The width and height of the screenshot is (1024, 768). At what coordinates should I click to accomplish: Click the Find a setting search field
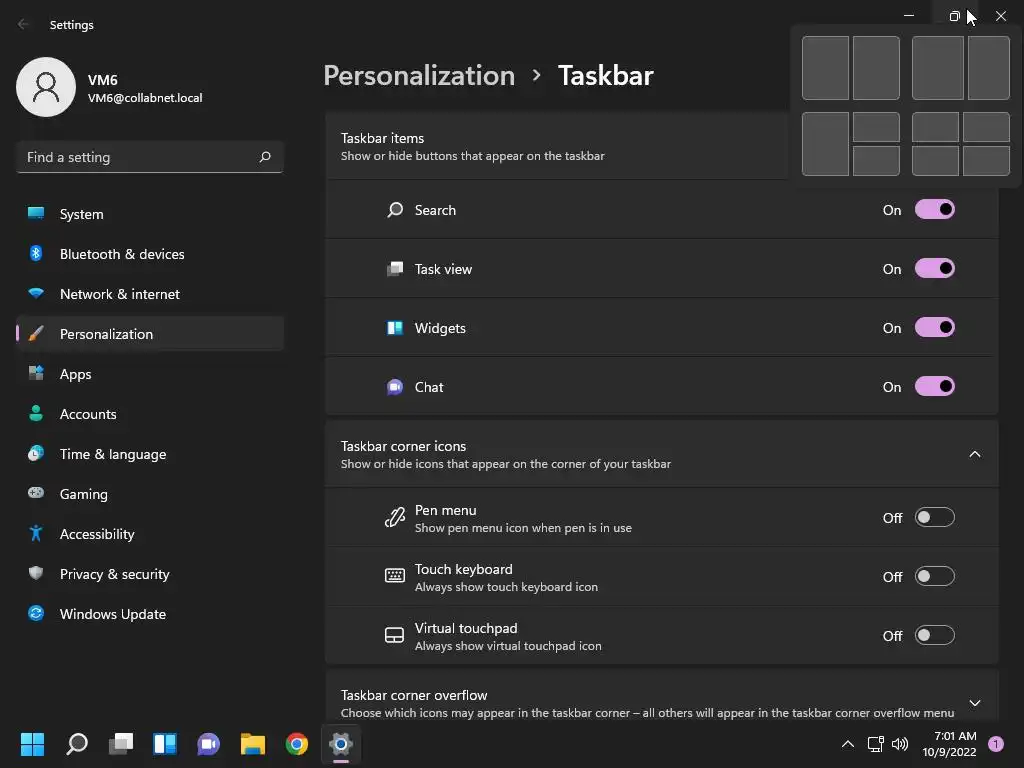click(150, 157)
